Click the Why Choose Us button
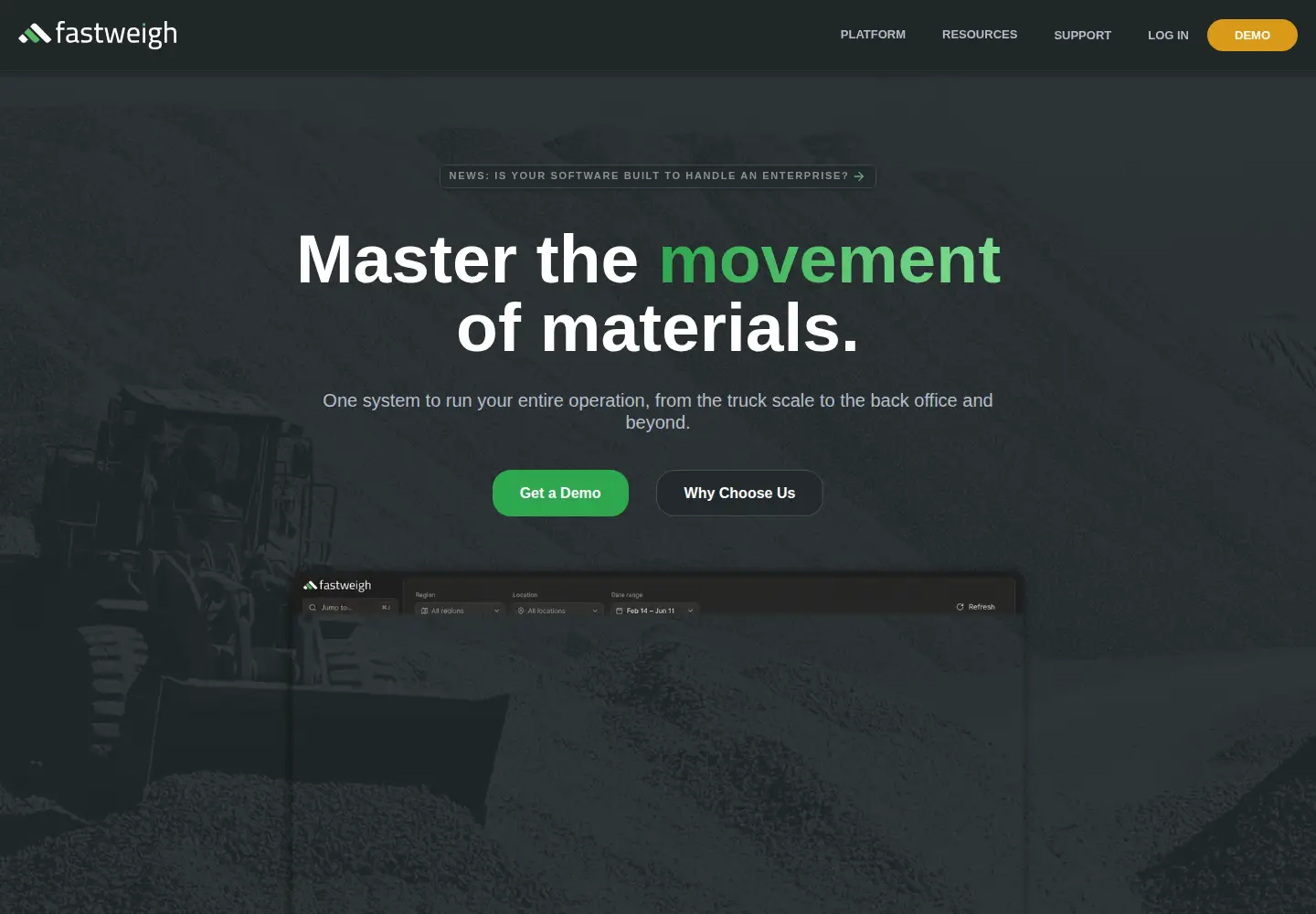Screen dimensions: 1316x914 (x=739, y=493)
